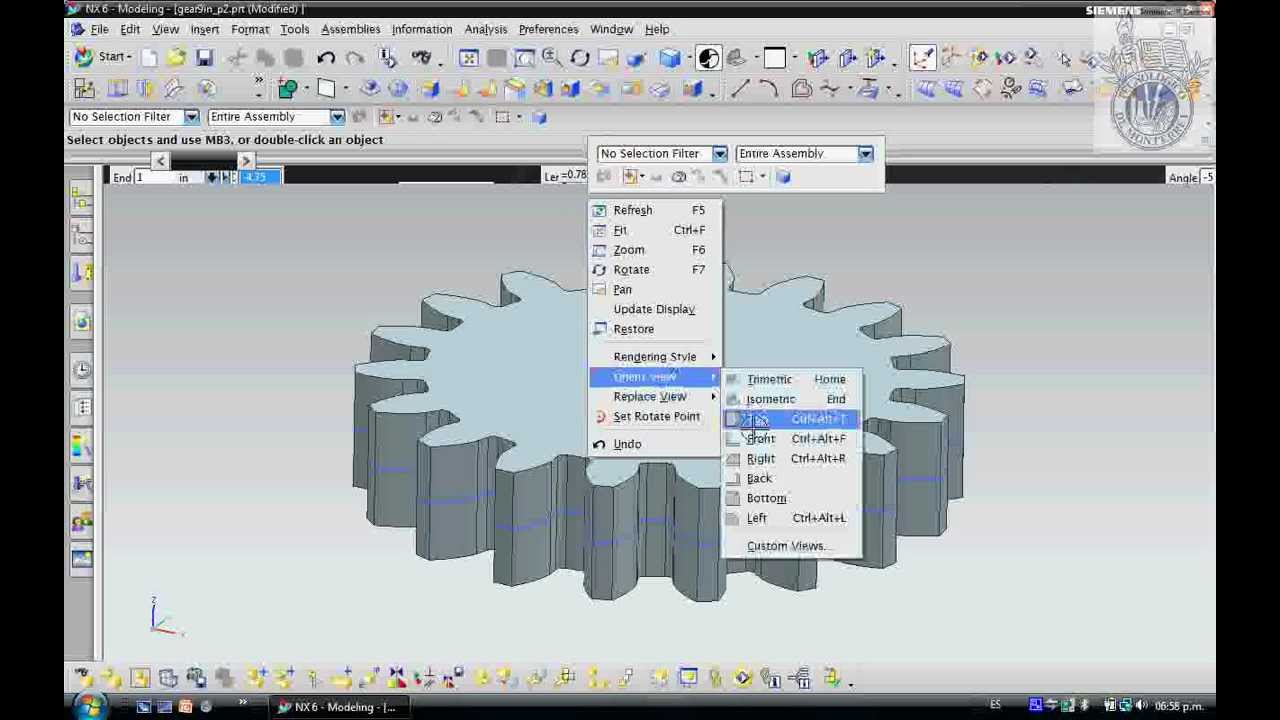Orient view to Back
The image size is (1280, 720).
click(x=791, y=479)
